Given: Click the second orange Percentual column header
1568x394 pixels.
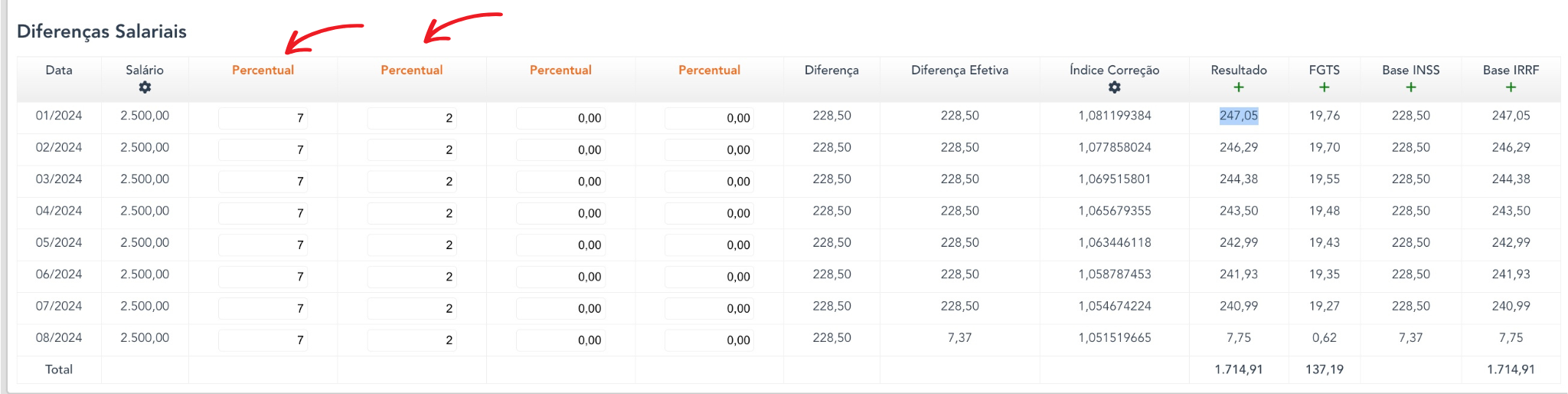Looking at the screenshot, I should pos(412,70).
